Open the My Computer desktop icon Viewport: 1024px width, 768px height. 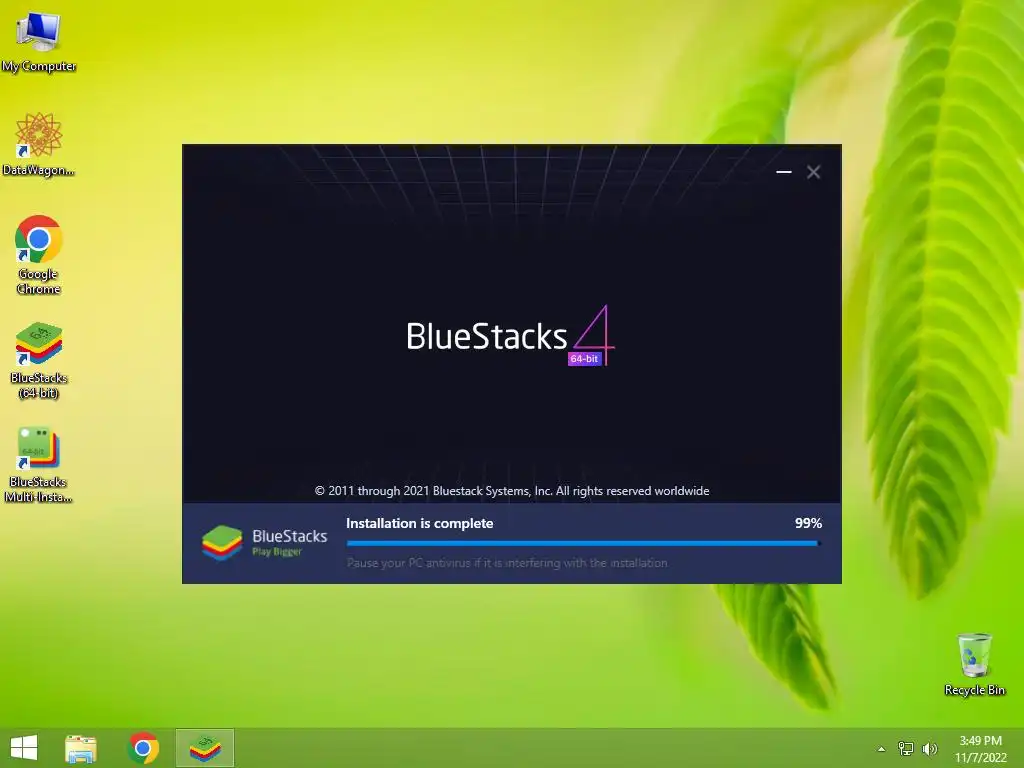click(39, 41)
